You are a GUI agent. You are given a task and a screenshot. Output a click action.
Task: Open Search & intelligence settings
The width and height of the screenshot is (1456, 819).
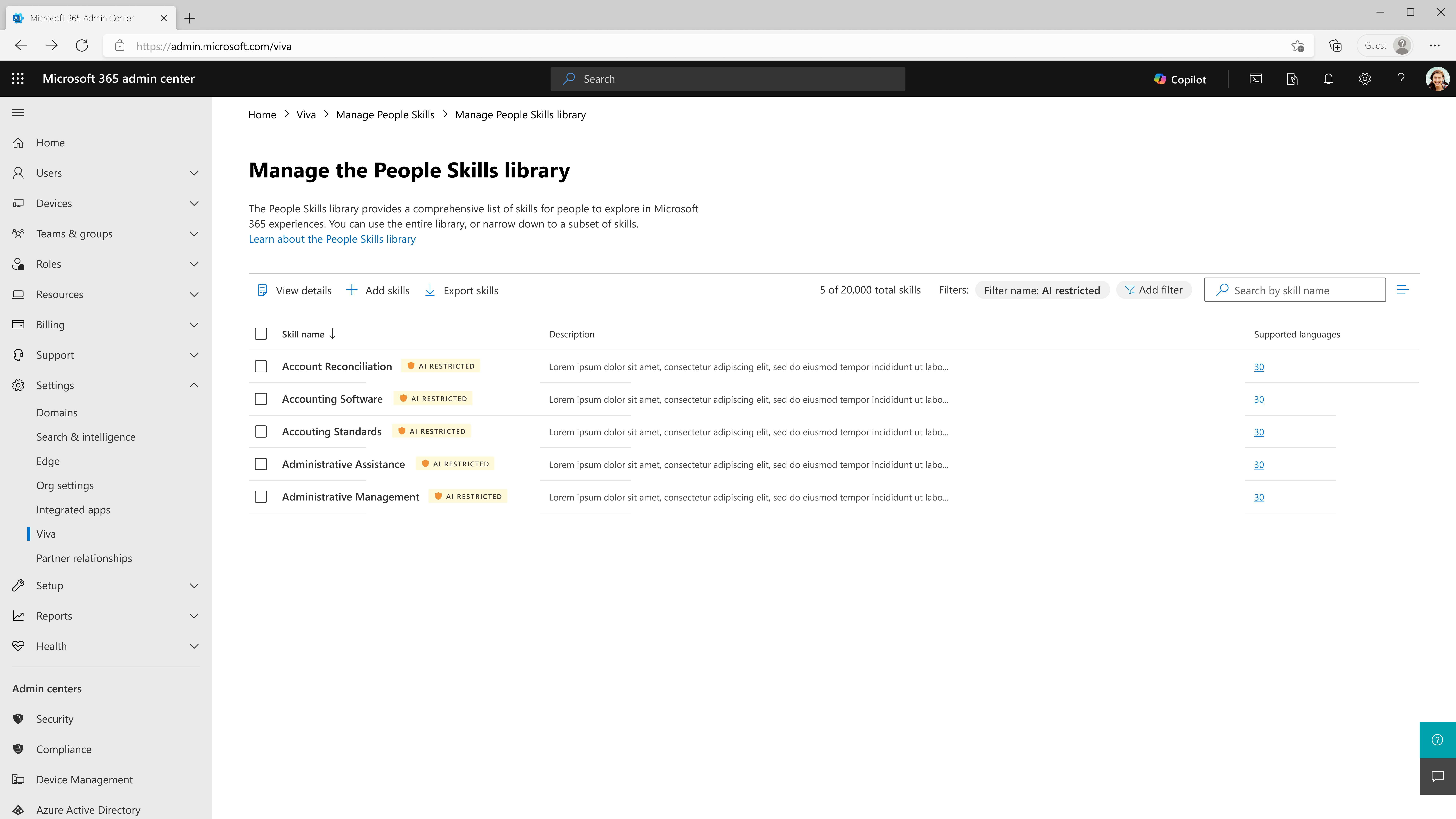click(86, 437)
